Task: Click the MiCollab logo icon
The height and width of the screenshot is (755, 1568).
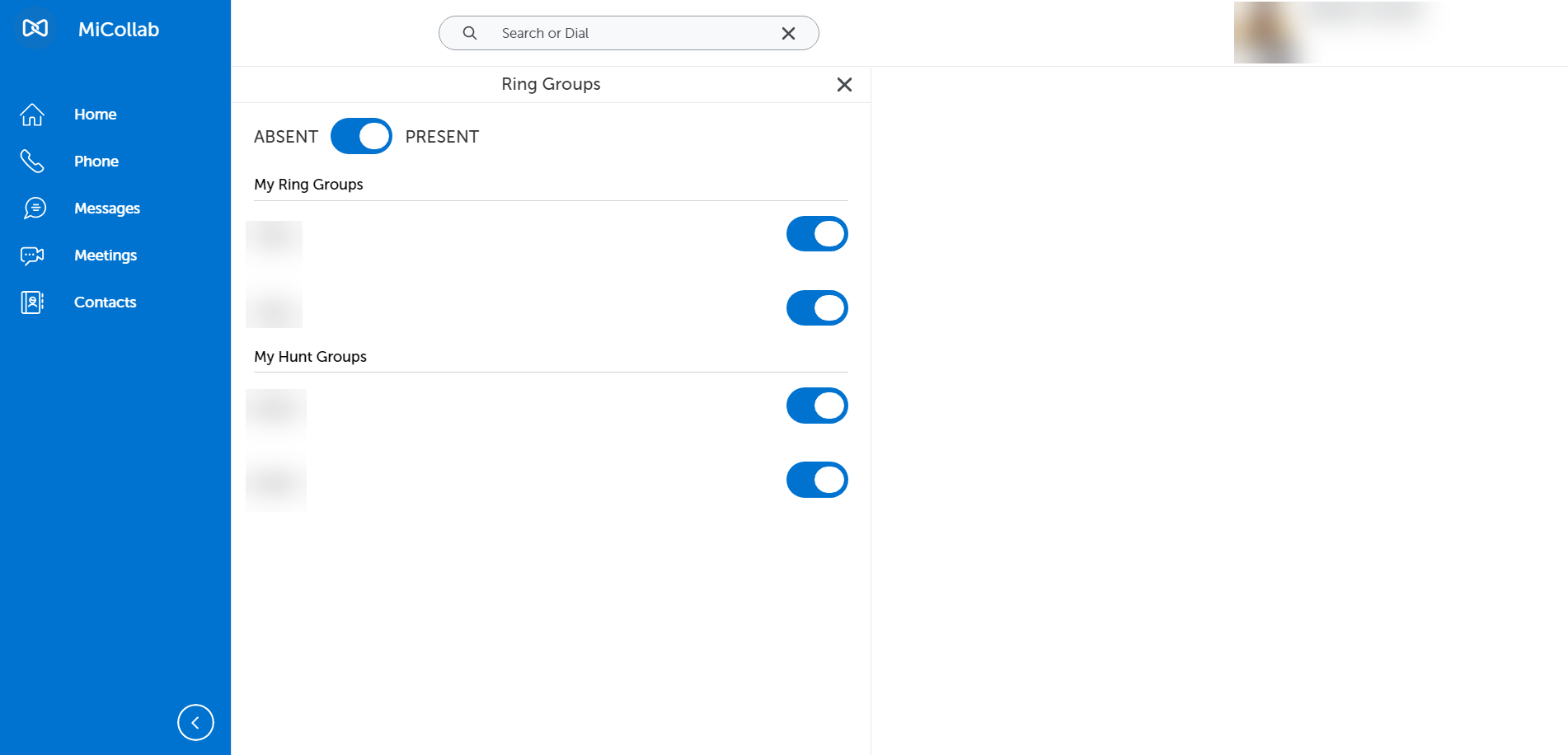Action: tap(33, 29)
